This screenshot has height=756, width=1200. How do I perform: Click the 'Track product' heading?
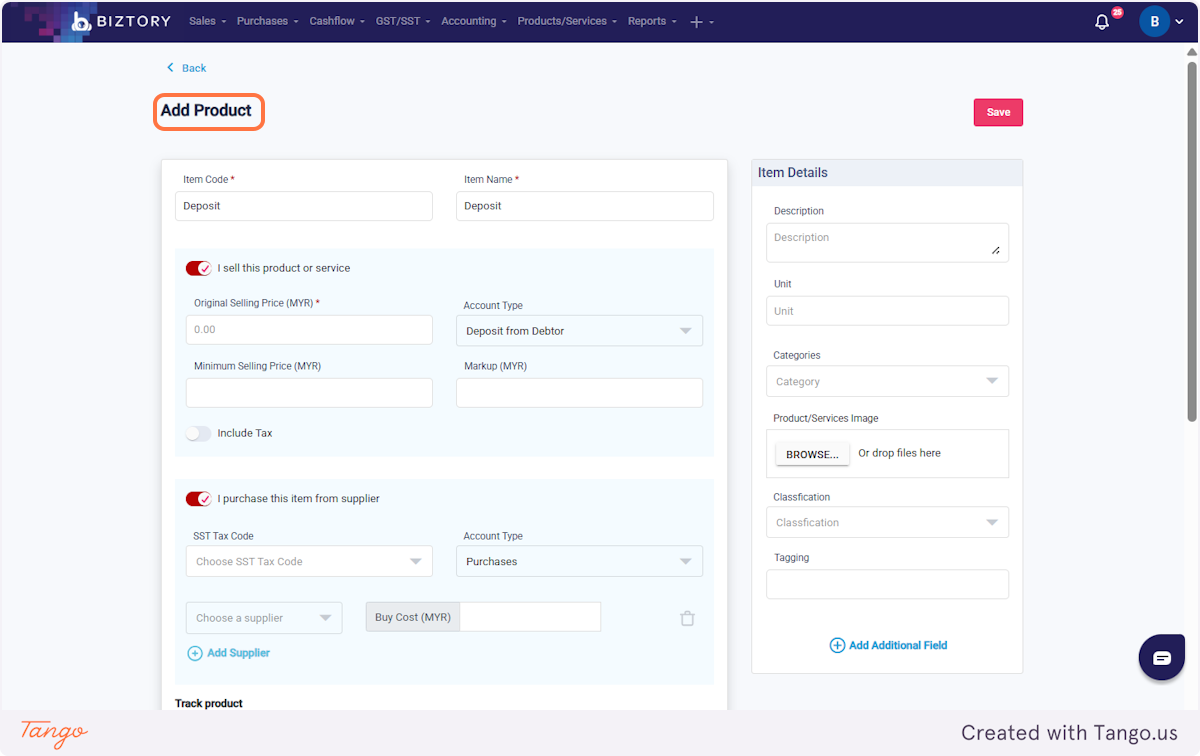209,703
